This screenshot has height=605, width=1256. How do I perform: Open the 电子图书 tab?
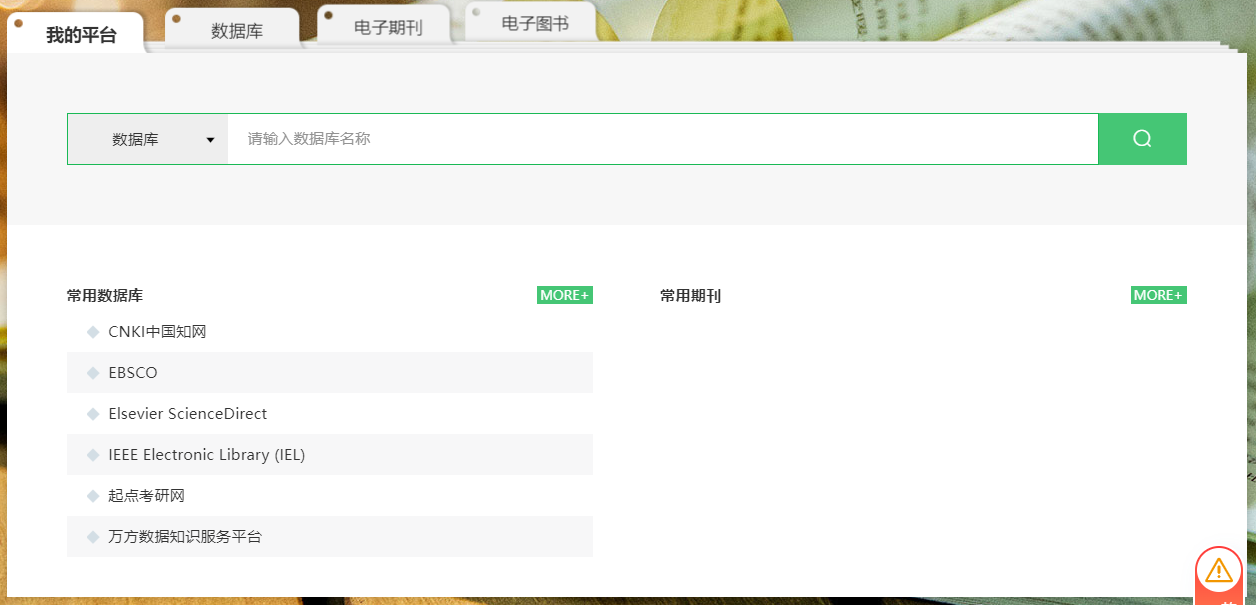click(535, 24)
